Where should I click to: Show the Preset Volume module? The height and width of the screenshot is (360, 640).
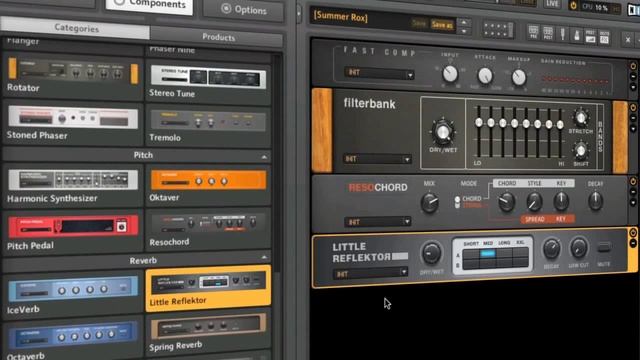[590, 36]
